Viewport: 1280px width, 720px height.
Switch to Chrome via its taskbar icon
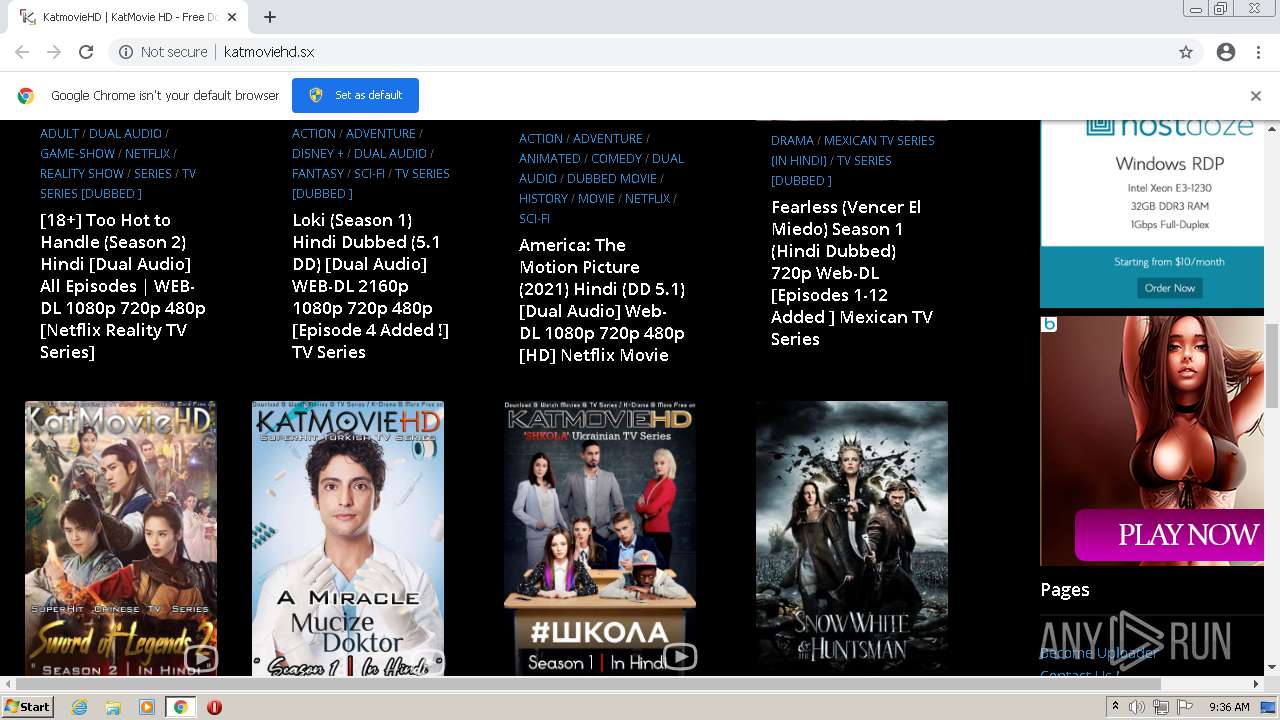coord(181,707)
